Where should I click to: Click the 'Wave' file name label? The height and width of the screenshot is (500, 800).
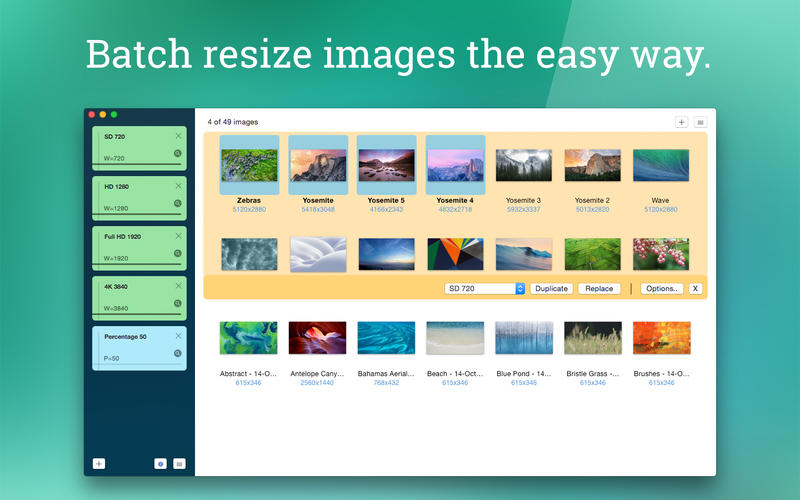[660, 201]
